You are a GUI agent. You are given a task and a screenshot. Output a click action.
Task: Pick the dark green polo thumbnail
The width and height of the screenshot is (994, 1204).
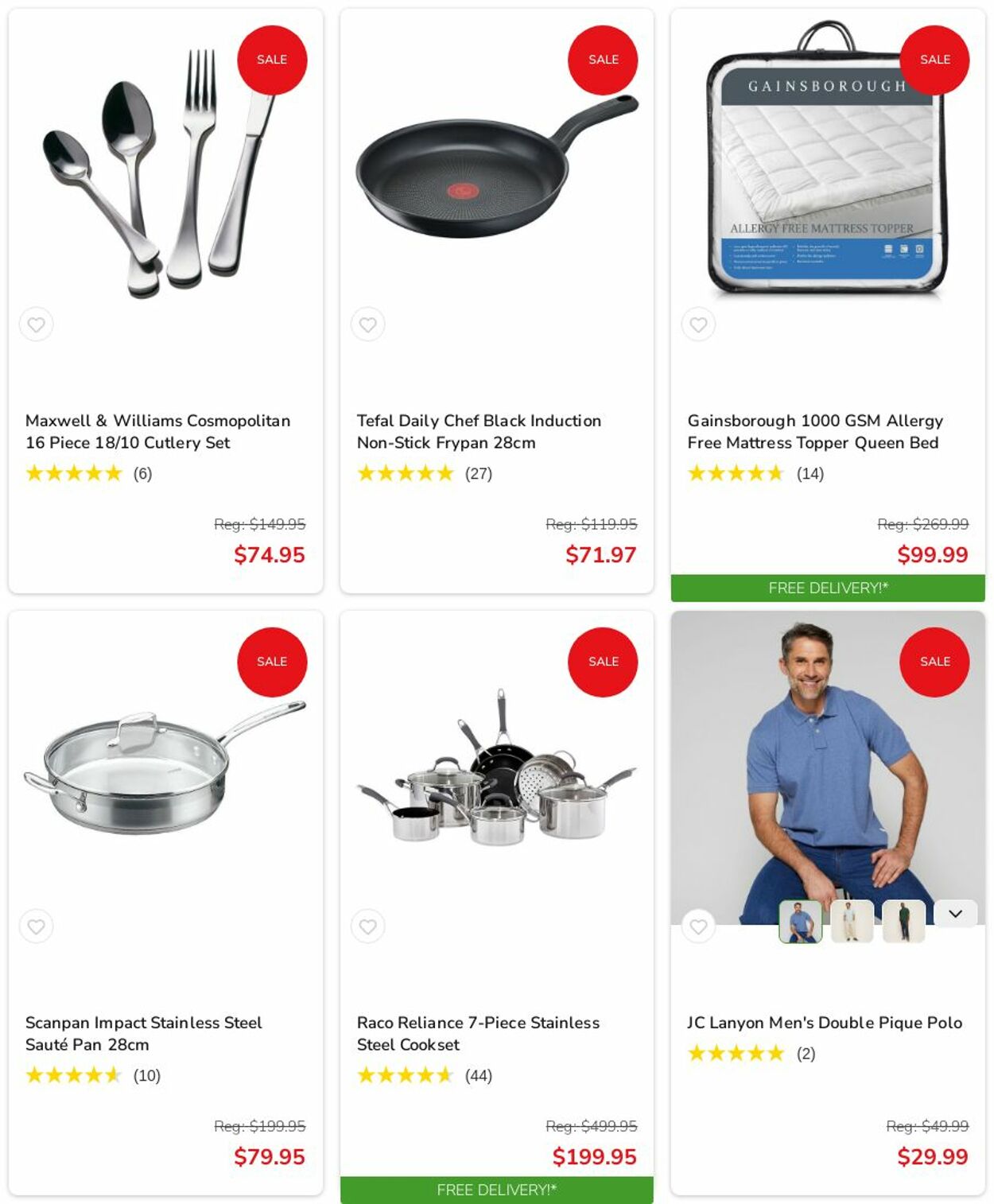[x=903, y=922]
